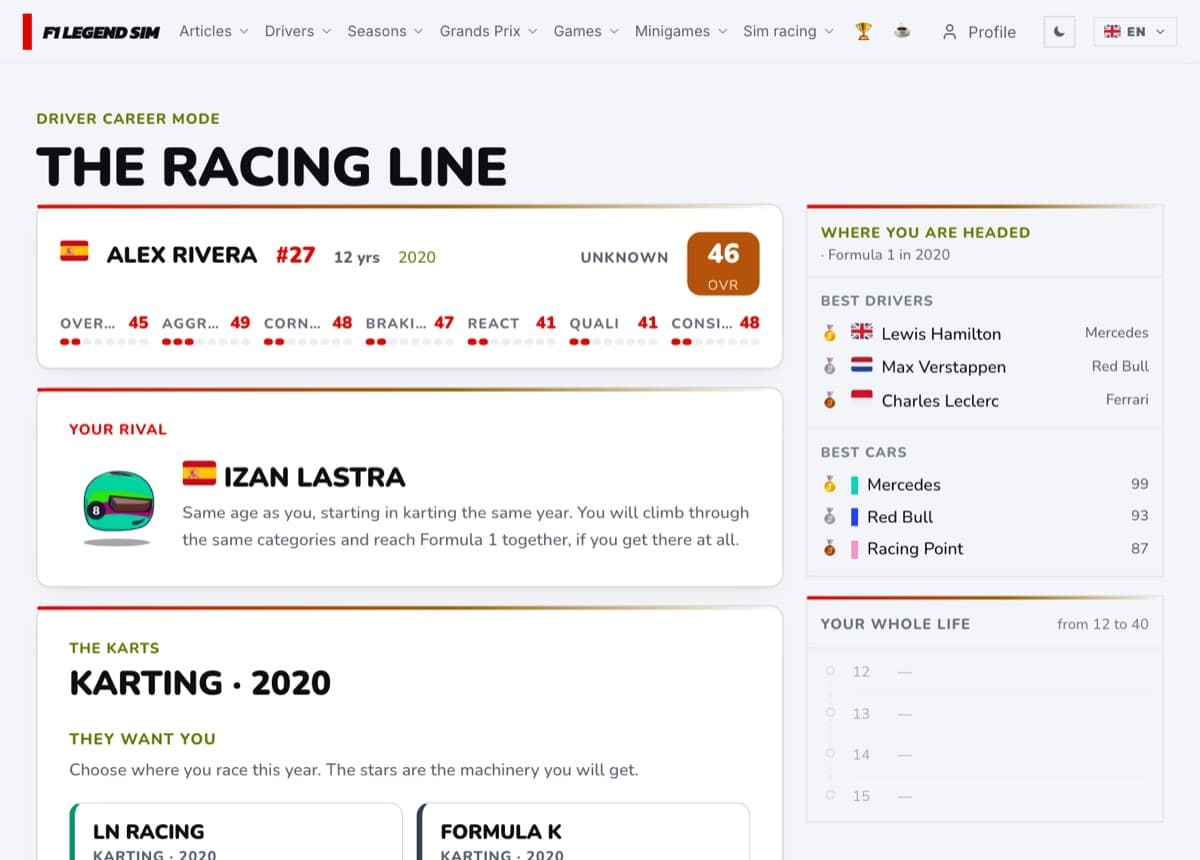The width and height of the screenshot is (1200, 860).
Task: Click the blue Red Bull color bar
Action: (855, 517)
